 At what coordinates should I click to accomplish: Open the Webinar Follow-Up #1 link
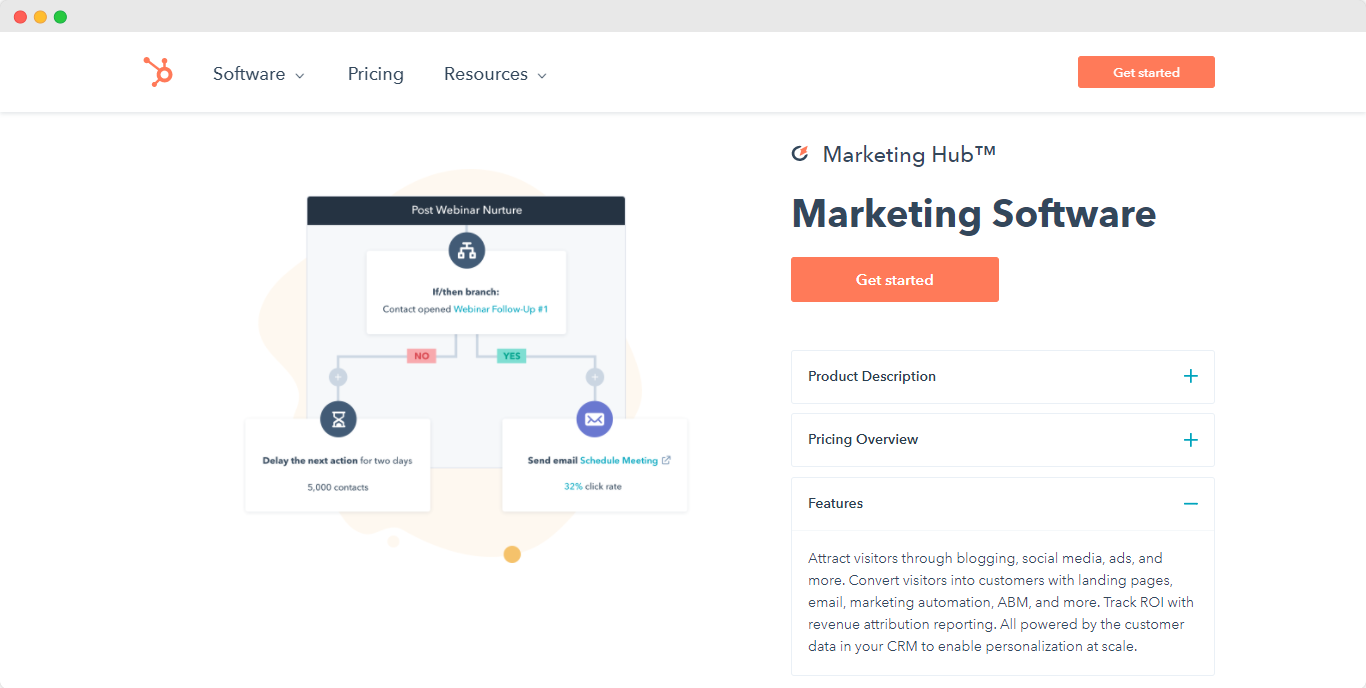[501, 310]
